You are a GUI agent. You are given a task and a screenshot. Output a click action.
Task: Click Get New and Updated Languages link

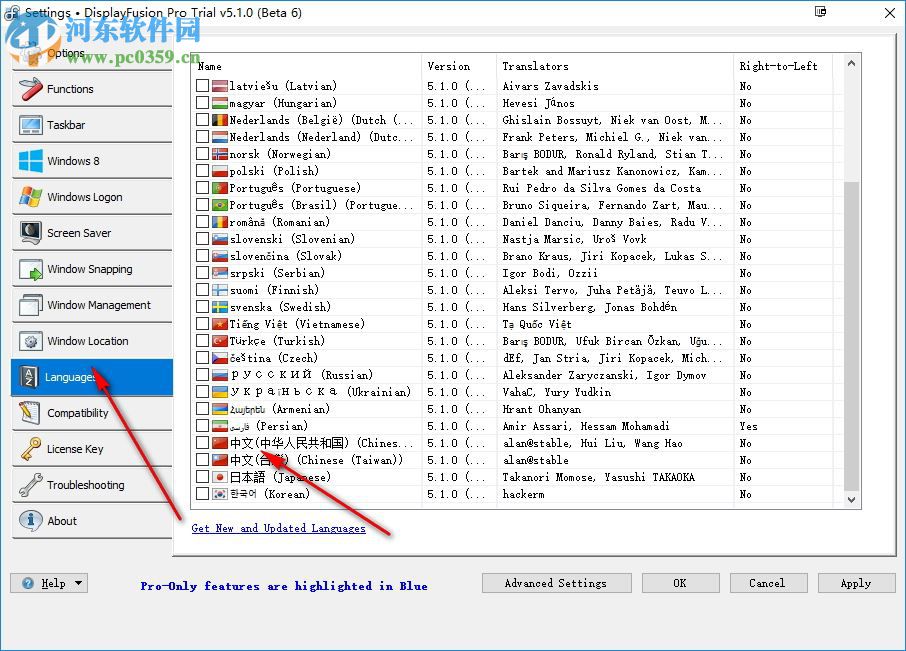tap(279, 528)
